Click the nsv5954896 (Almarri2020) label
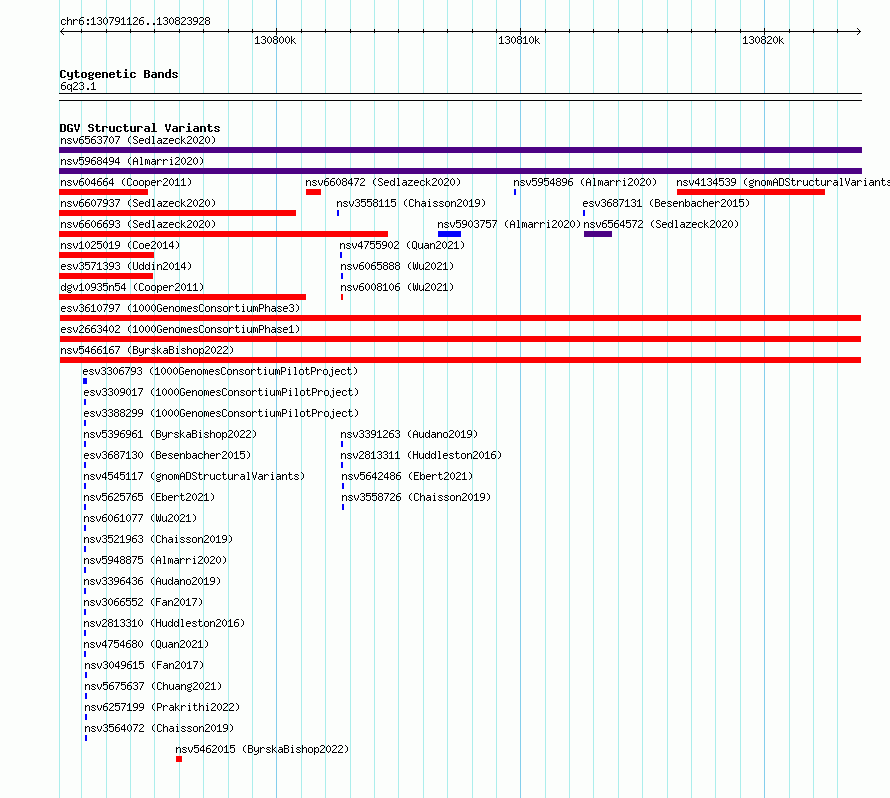Image resolution: width=890 pixels, height=798 pixels. click(x=585, y=182)
